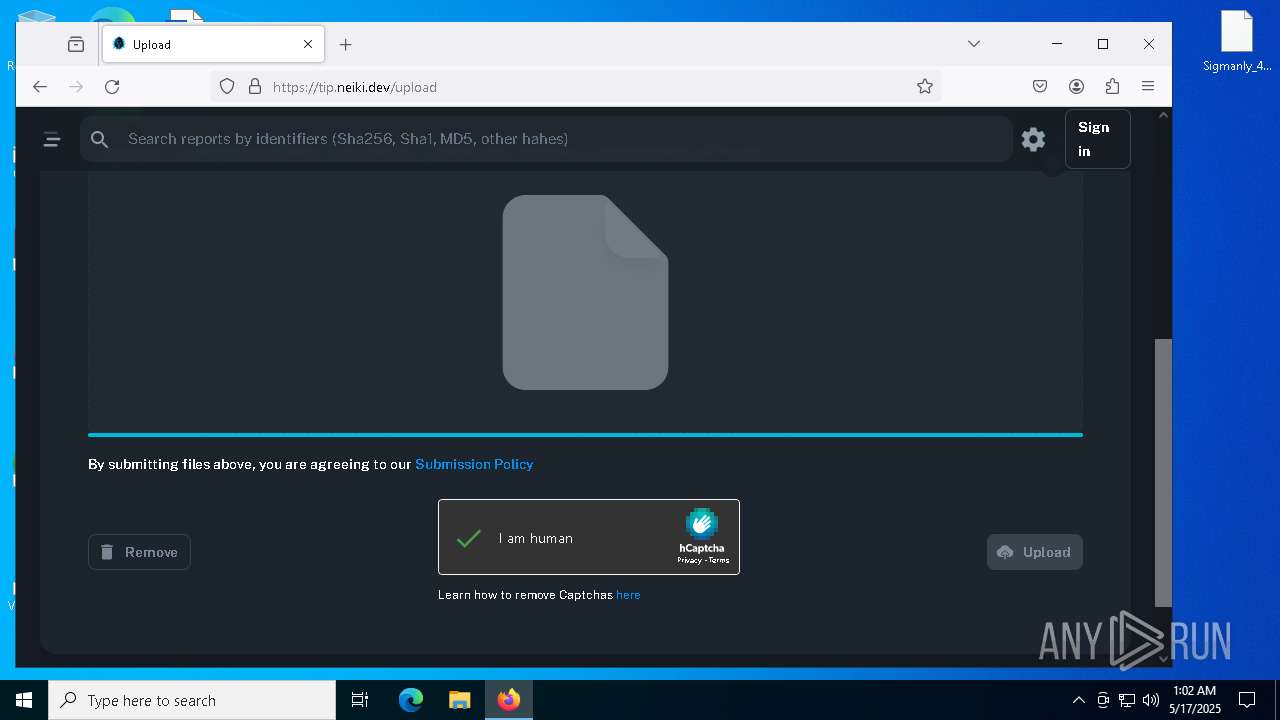
Task: Click the Upload button
Action: click(1034, 552)
